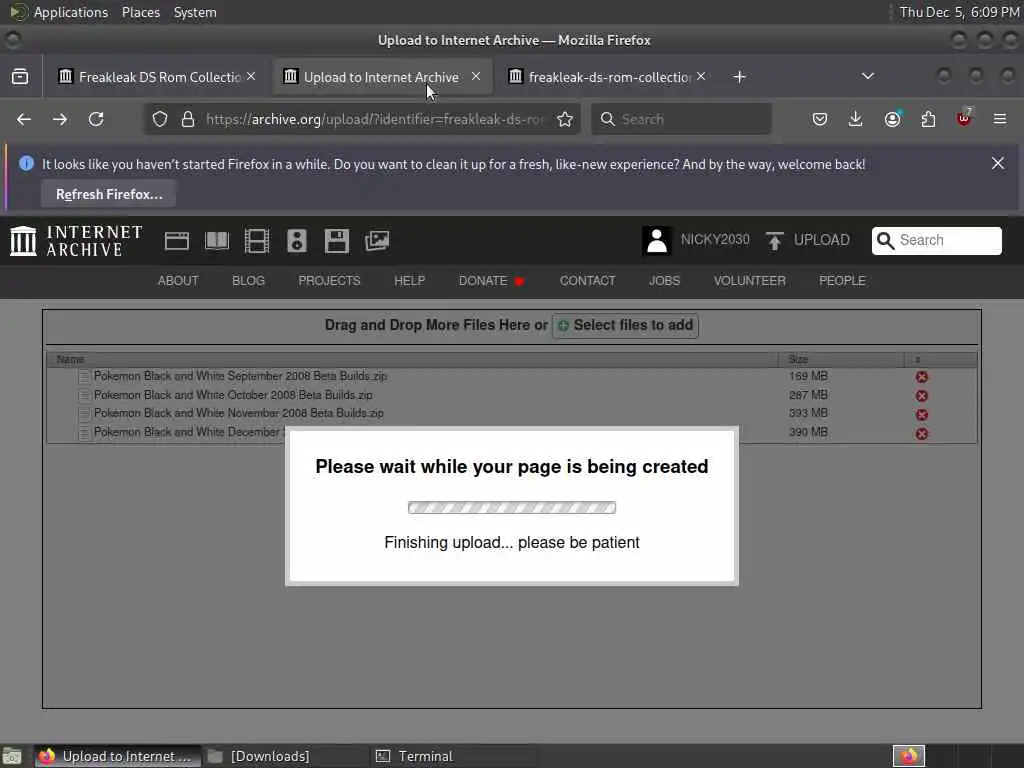Image resolution: width=1024 pixels, height=768 pixels.
Task: Click the NICKY2030 username link
Action: 715,240
